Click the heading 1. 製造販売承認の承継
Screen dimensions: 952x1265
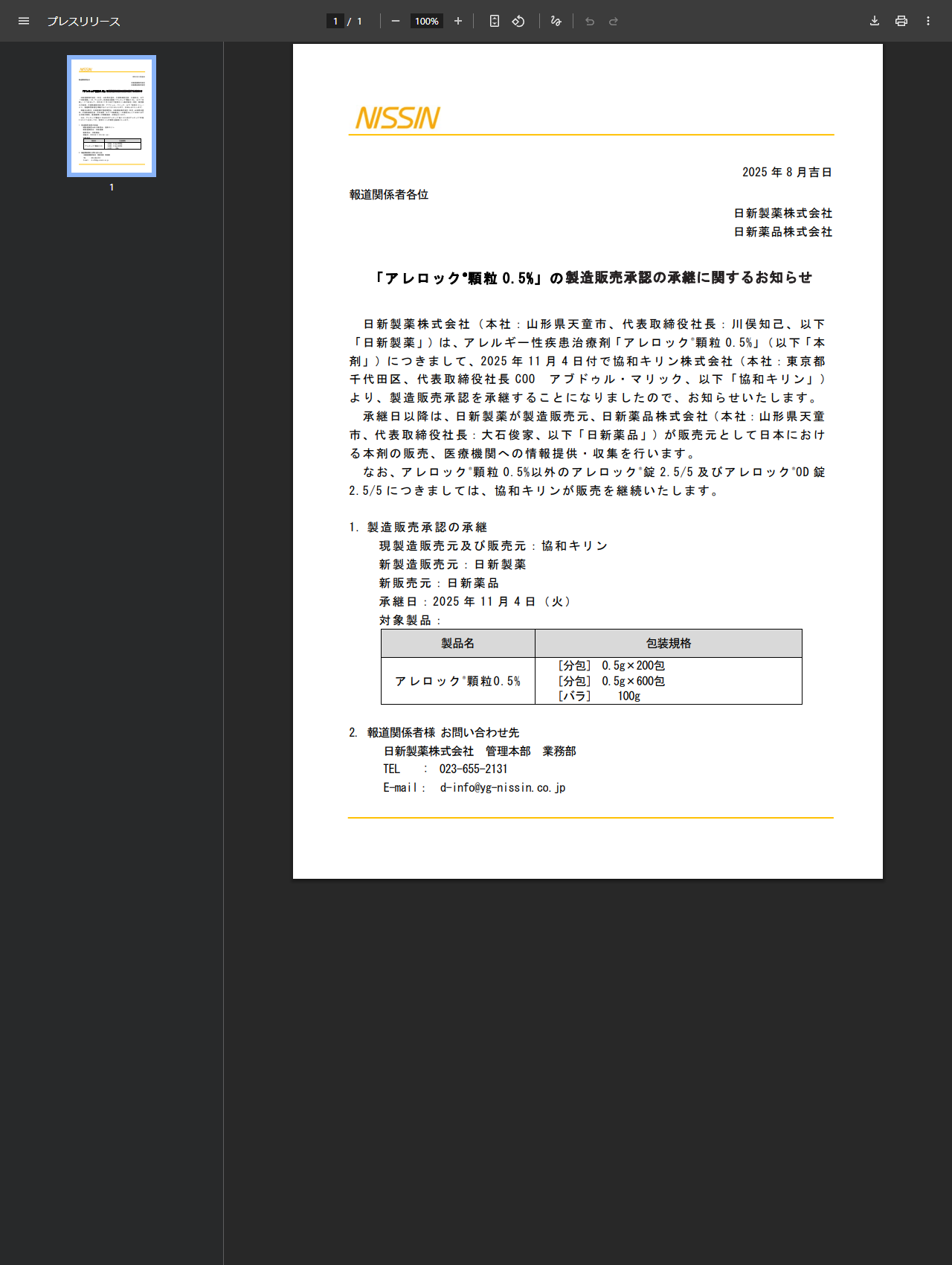[418, 527]
